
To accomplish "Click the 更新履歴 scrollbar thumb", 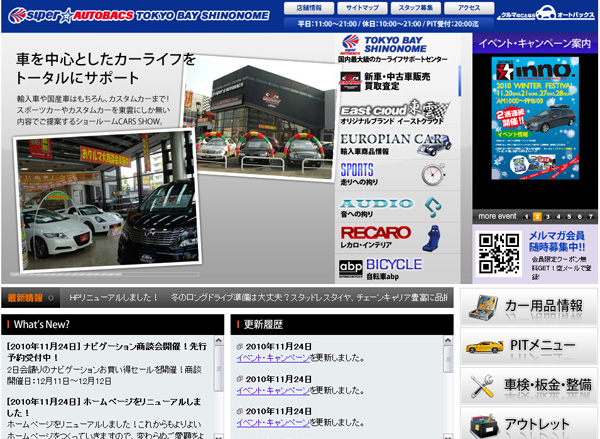I will (448, 359).
